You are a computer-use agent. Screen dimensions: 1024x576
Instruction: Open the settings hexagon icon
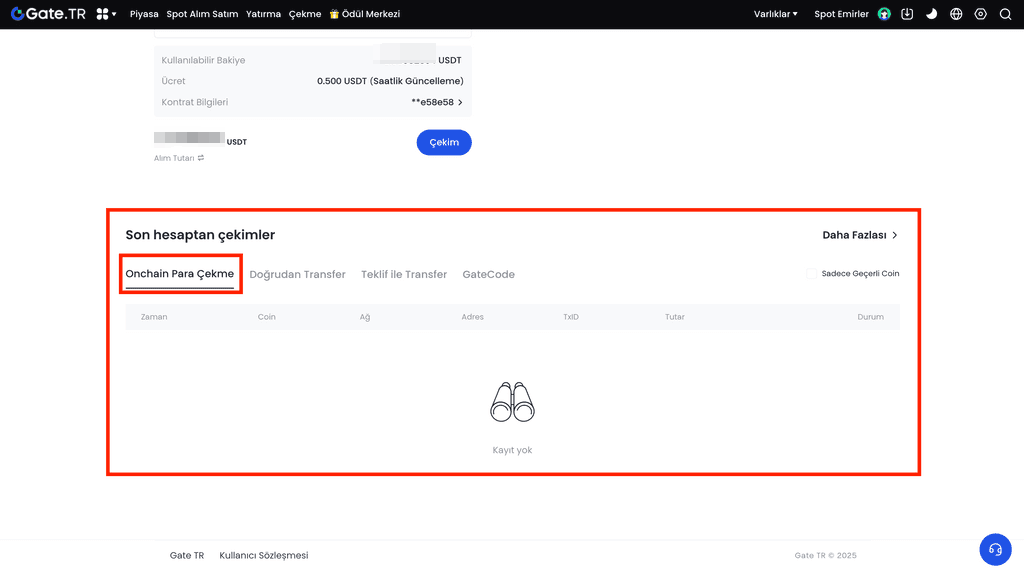pyautogui.click(x=980, y=14)
